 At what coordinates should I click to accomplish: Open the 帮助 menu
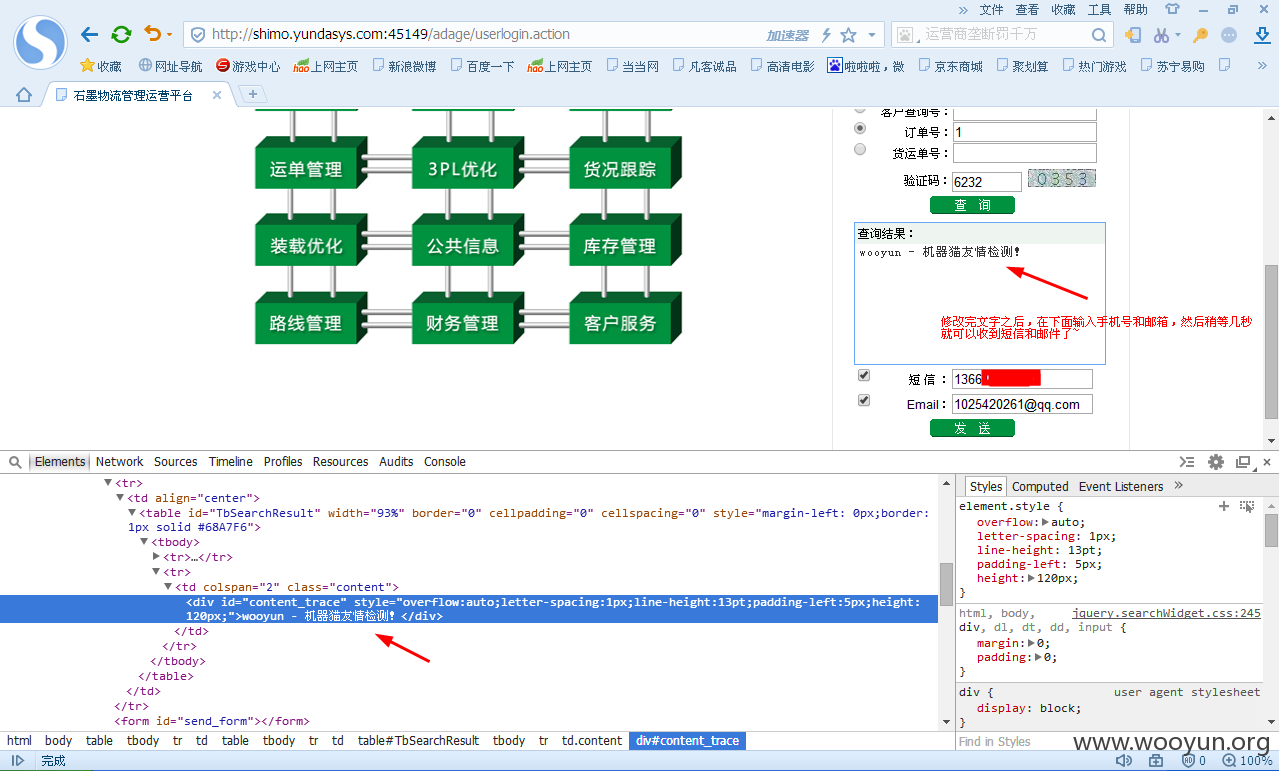click(1135, 9)
